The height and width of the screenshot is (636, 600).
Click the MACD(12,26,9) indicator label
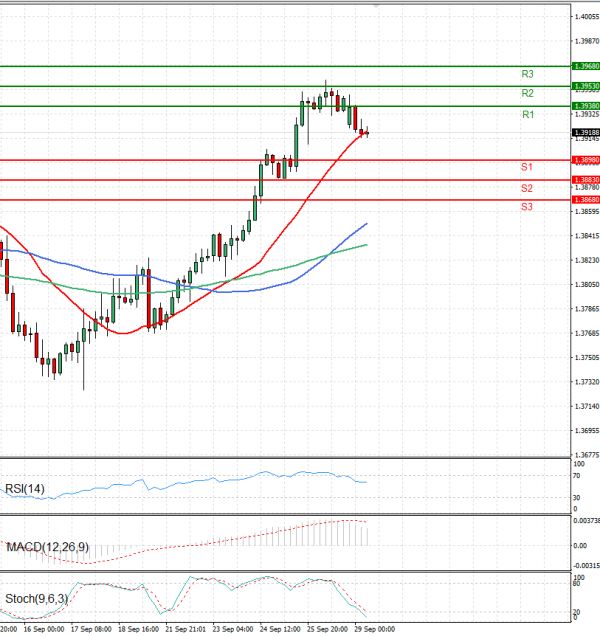47,547
